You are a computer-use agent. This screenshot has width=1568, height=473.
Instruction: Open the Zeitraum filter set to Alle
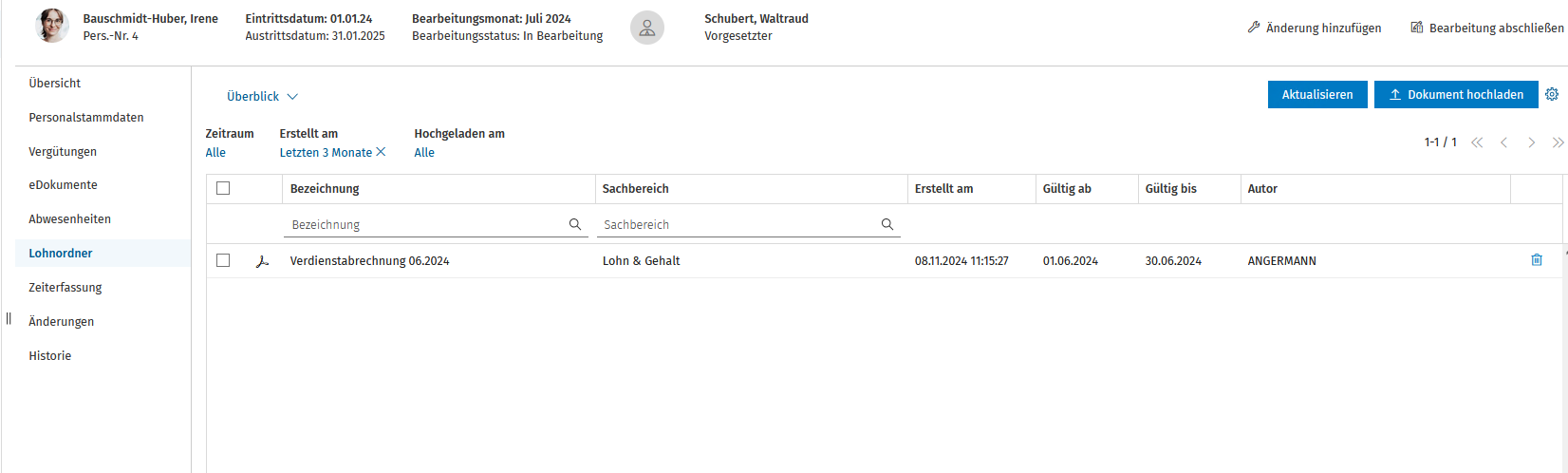click(215, 152)
